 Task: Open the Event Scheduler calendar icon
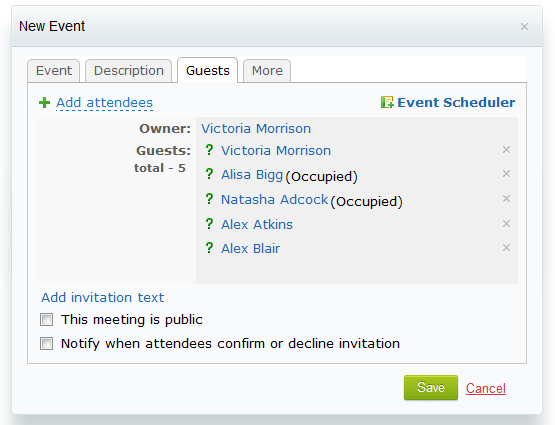click(387, 102)
